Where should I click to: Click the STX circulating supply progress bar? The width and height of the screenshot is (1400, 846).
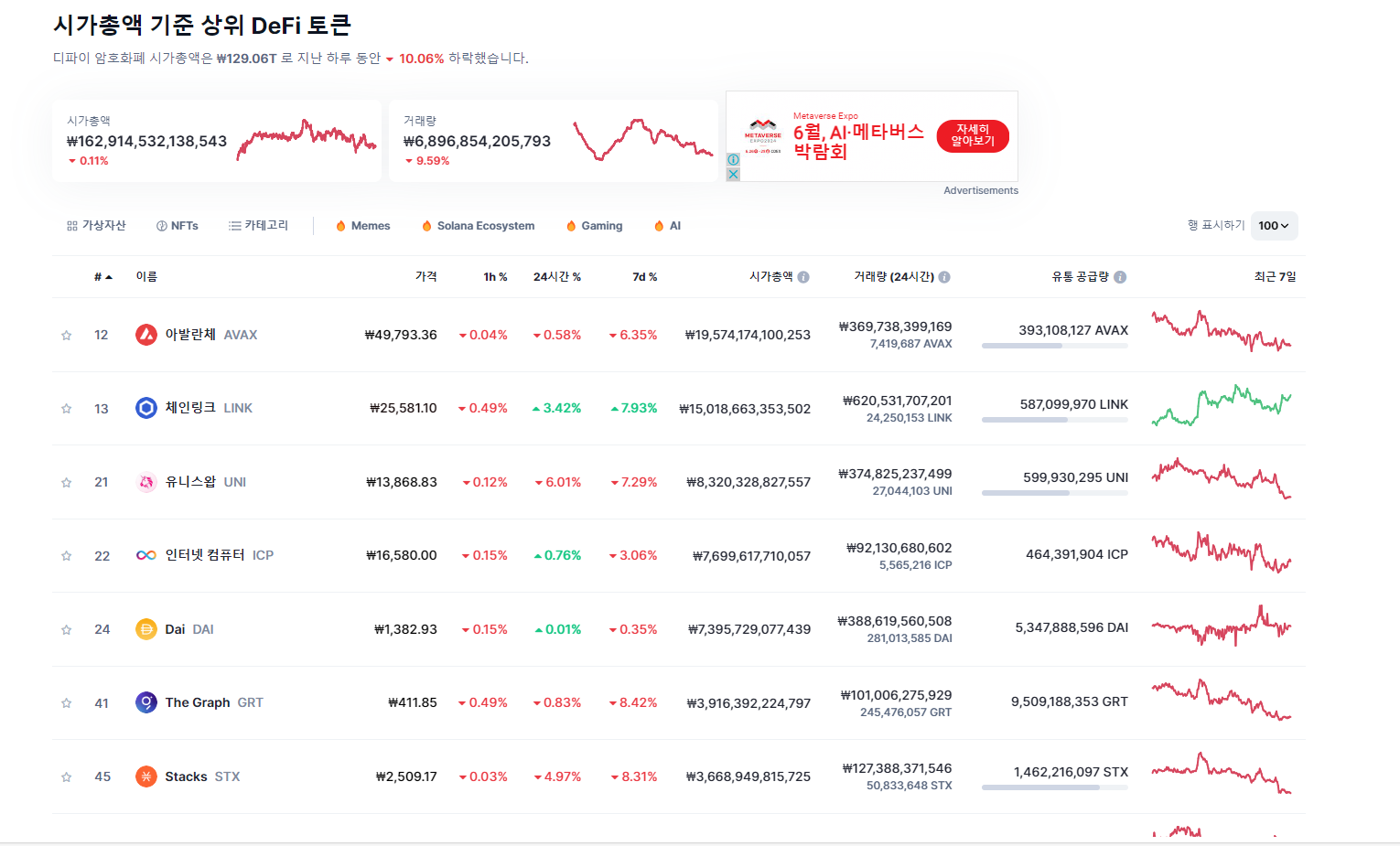click(x=1054, y=787)
